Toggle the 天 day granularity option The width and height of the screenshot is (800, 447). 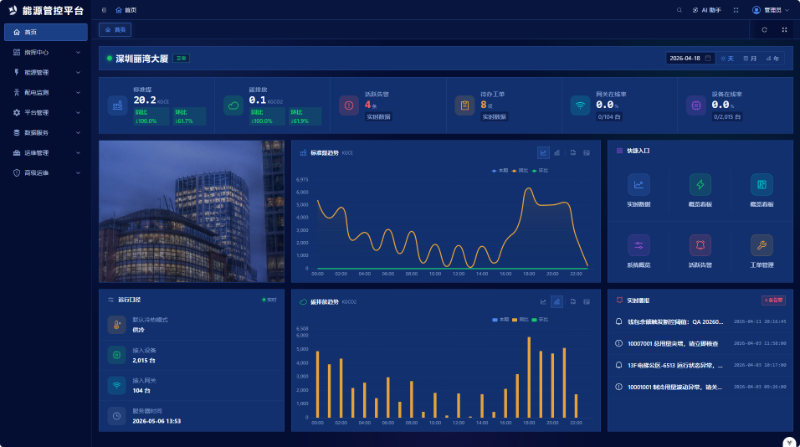coord(727,58)
